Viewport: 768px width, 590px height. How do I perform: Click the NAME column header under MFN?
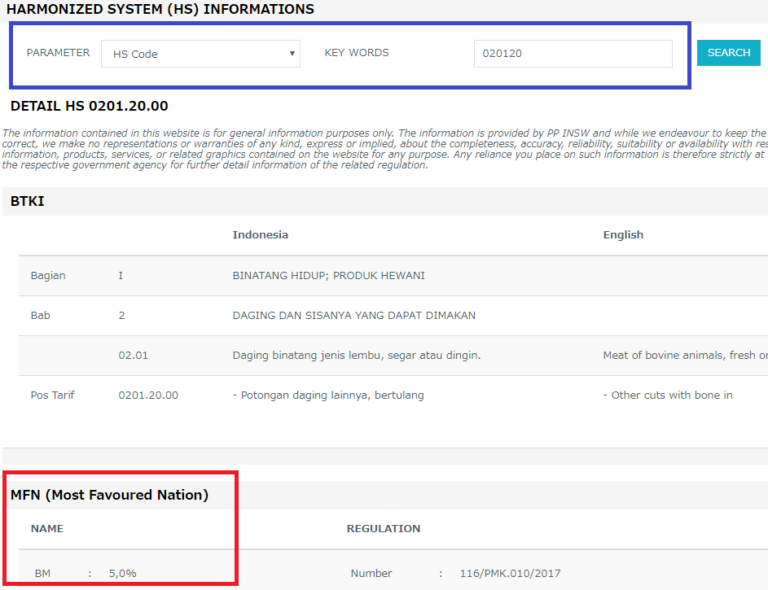point(47,528)
